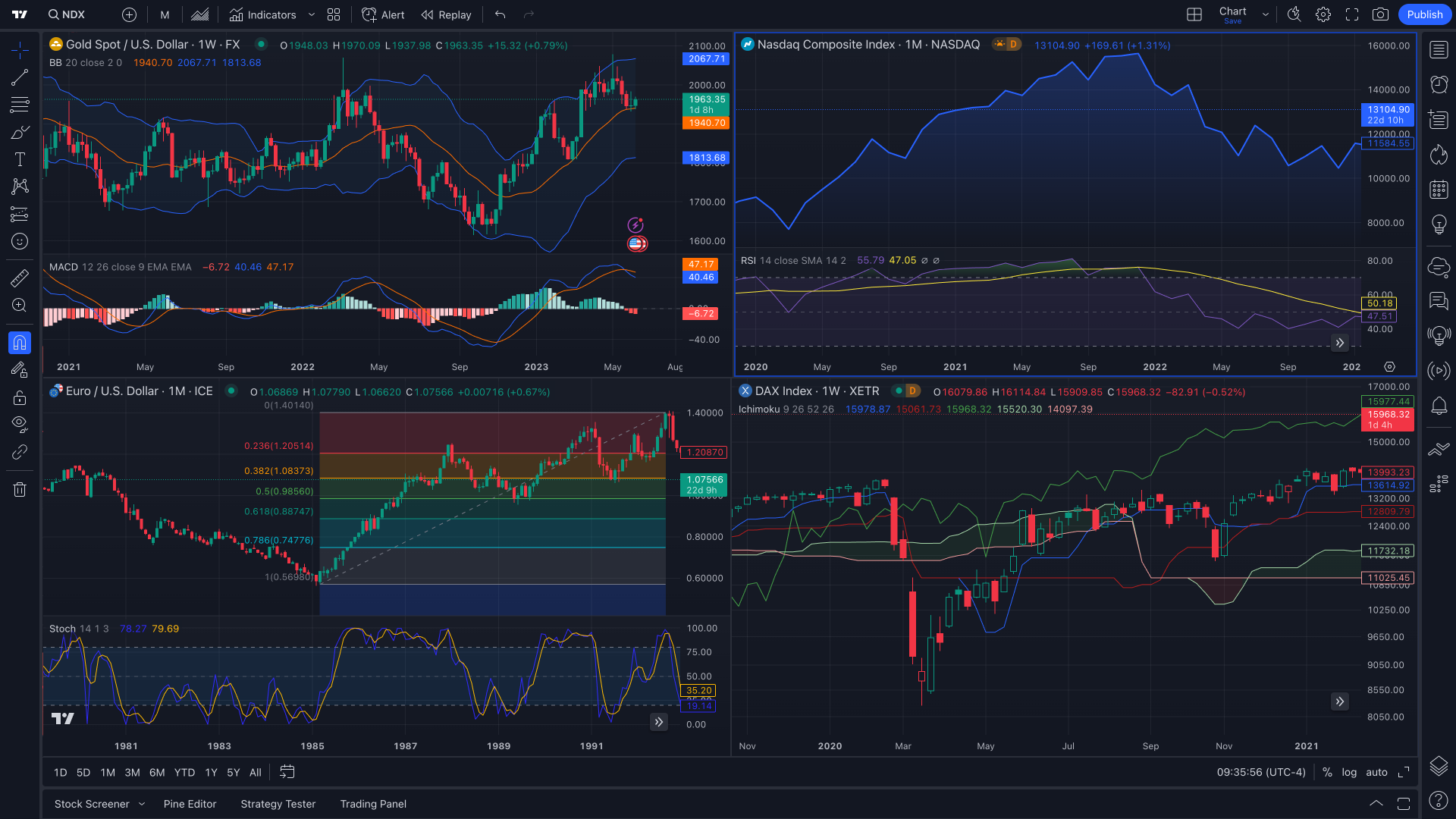Image resolution: width=1456 pixels, height=819 pixels.
Task: Click the remove drawings trash icon
Action: point(20,489)
